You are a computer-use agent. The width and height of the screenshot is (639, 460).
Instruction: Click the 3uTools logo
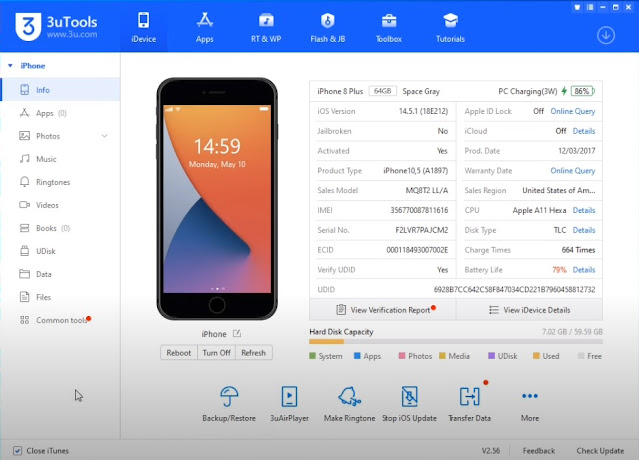56,27
